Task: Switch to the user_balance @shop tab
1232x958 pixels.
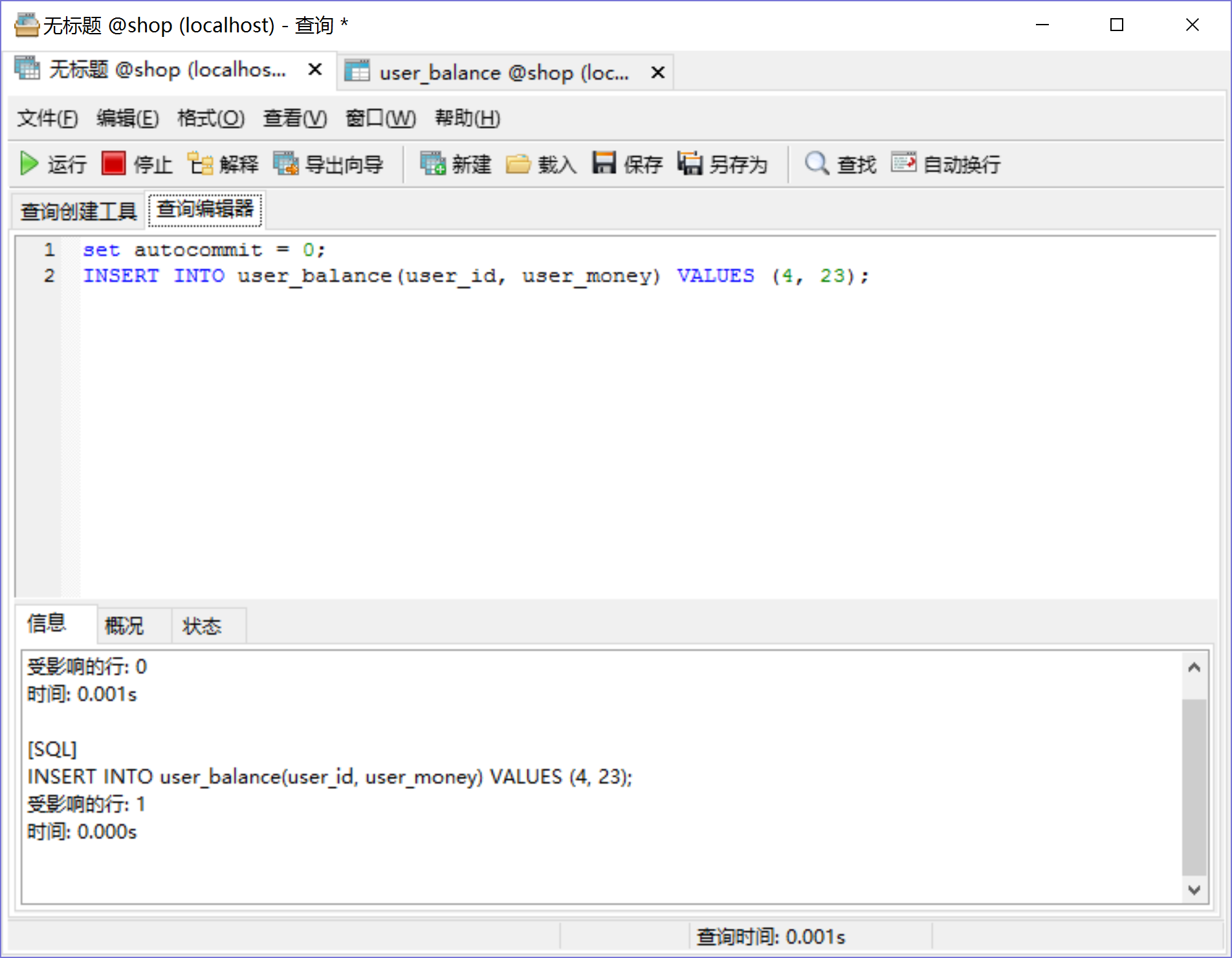Action: click(505, 72)
